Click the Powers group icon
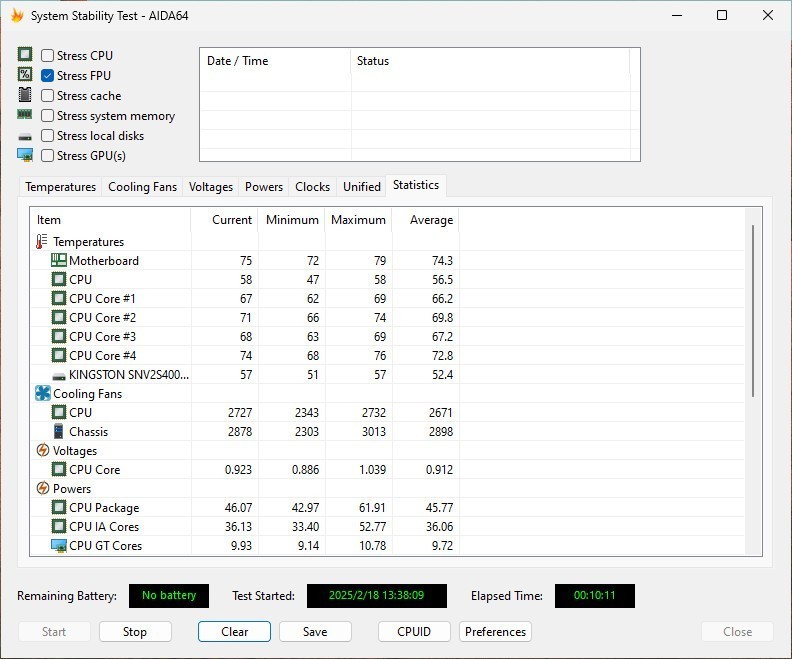 coord(42,489)
